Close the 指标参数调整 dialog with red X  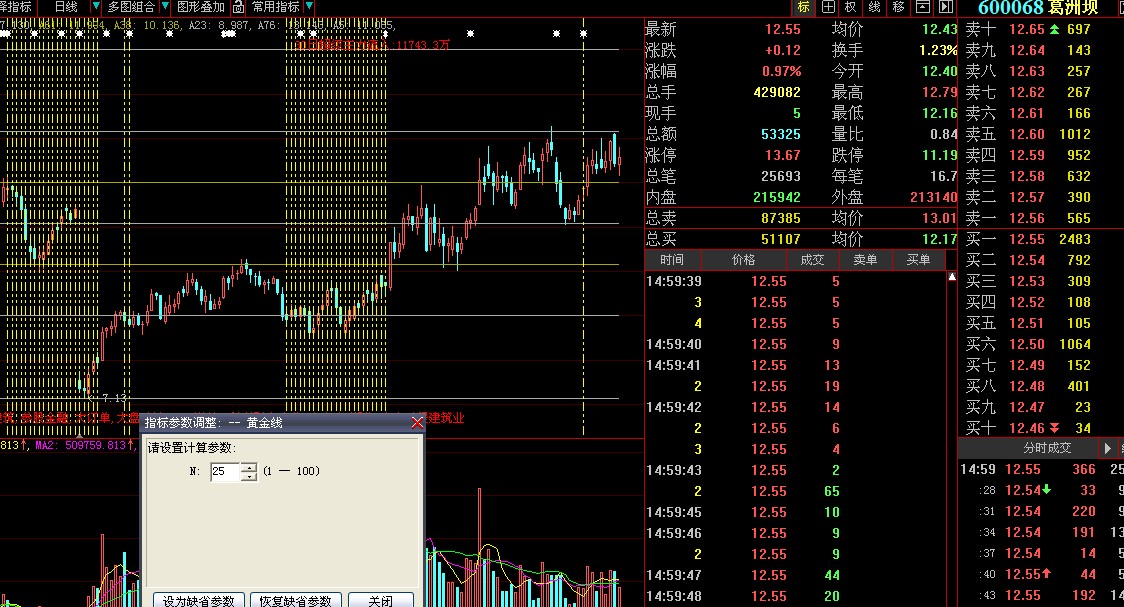(x=417, y=423)
